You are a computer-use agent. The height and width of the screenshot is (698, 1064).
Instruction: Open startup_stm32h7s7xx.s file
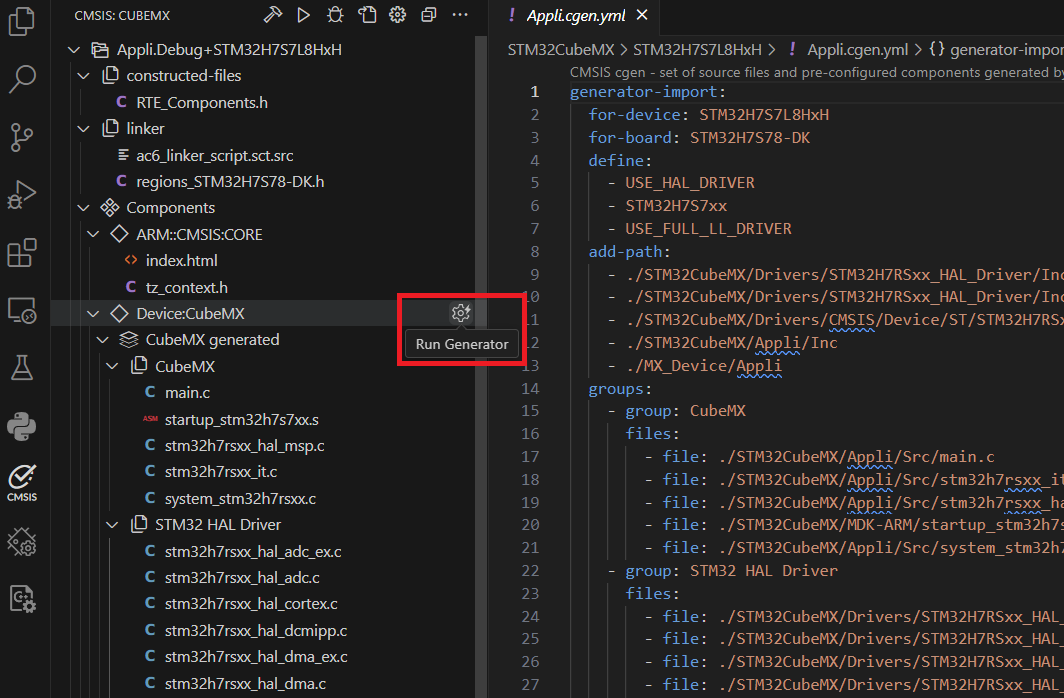click(x=242, y=420)
